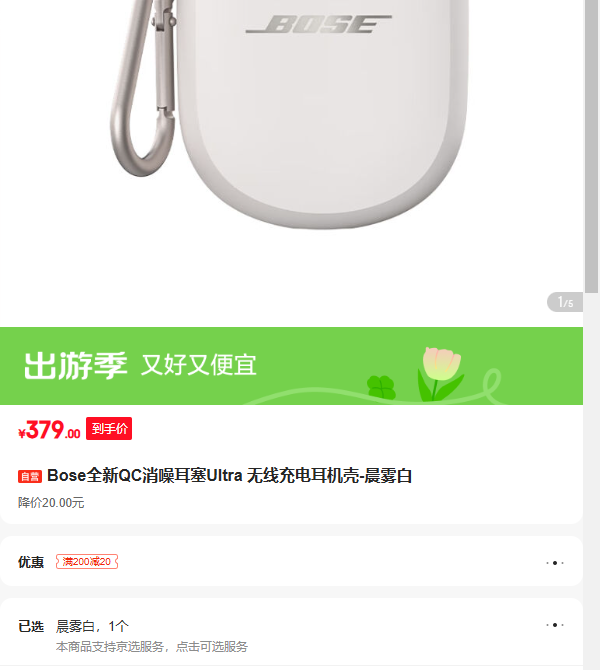
Task: Click the red 到手价 price tag
Action: coord(109,429)
